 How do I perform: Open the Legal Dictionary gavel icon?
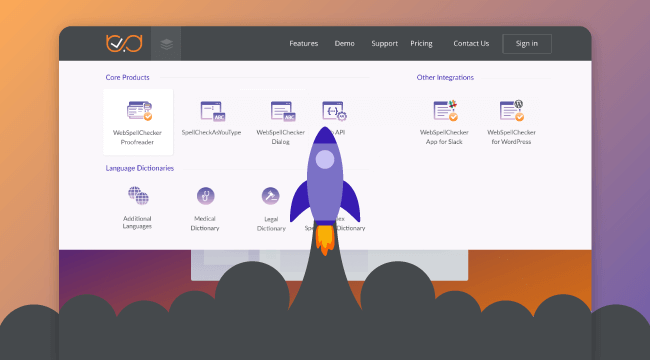(x=270, y=196)
